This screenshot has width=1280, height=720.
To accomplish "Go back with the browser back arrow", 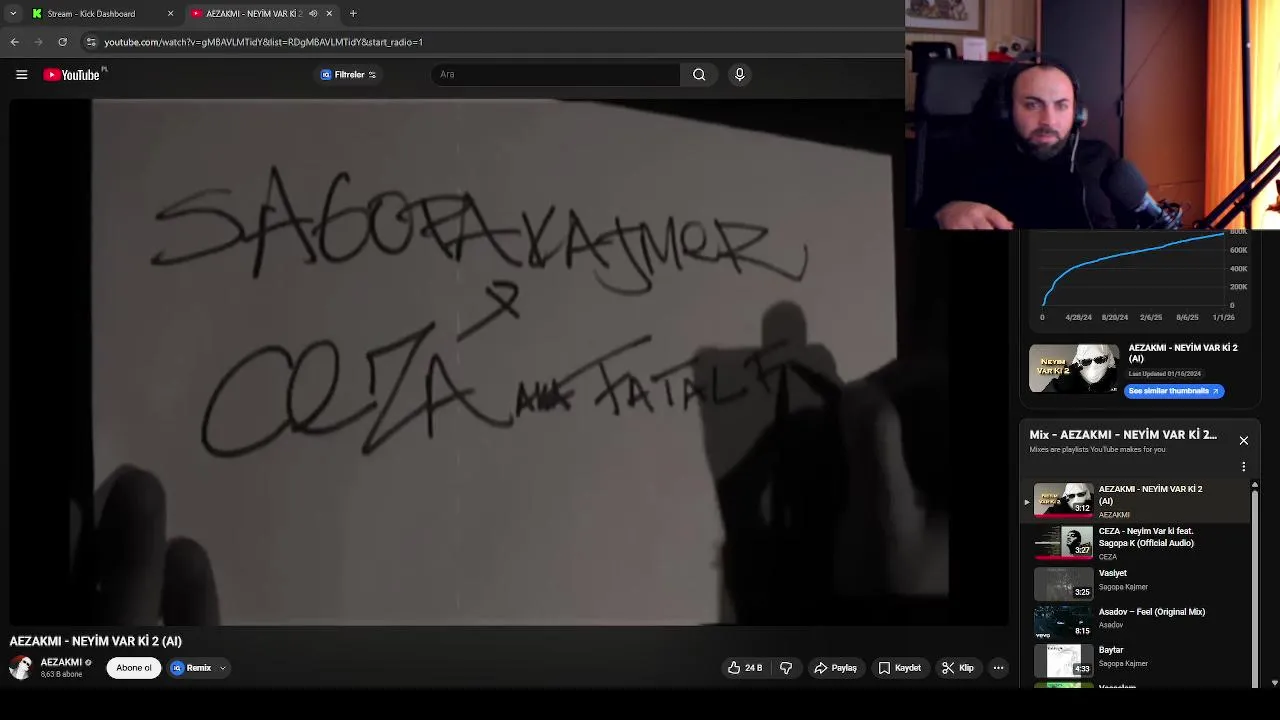I will coord(14,42).
